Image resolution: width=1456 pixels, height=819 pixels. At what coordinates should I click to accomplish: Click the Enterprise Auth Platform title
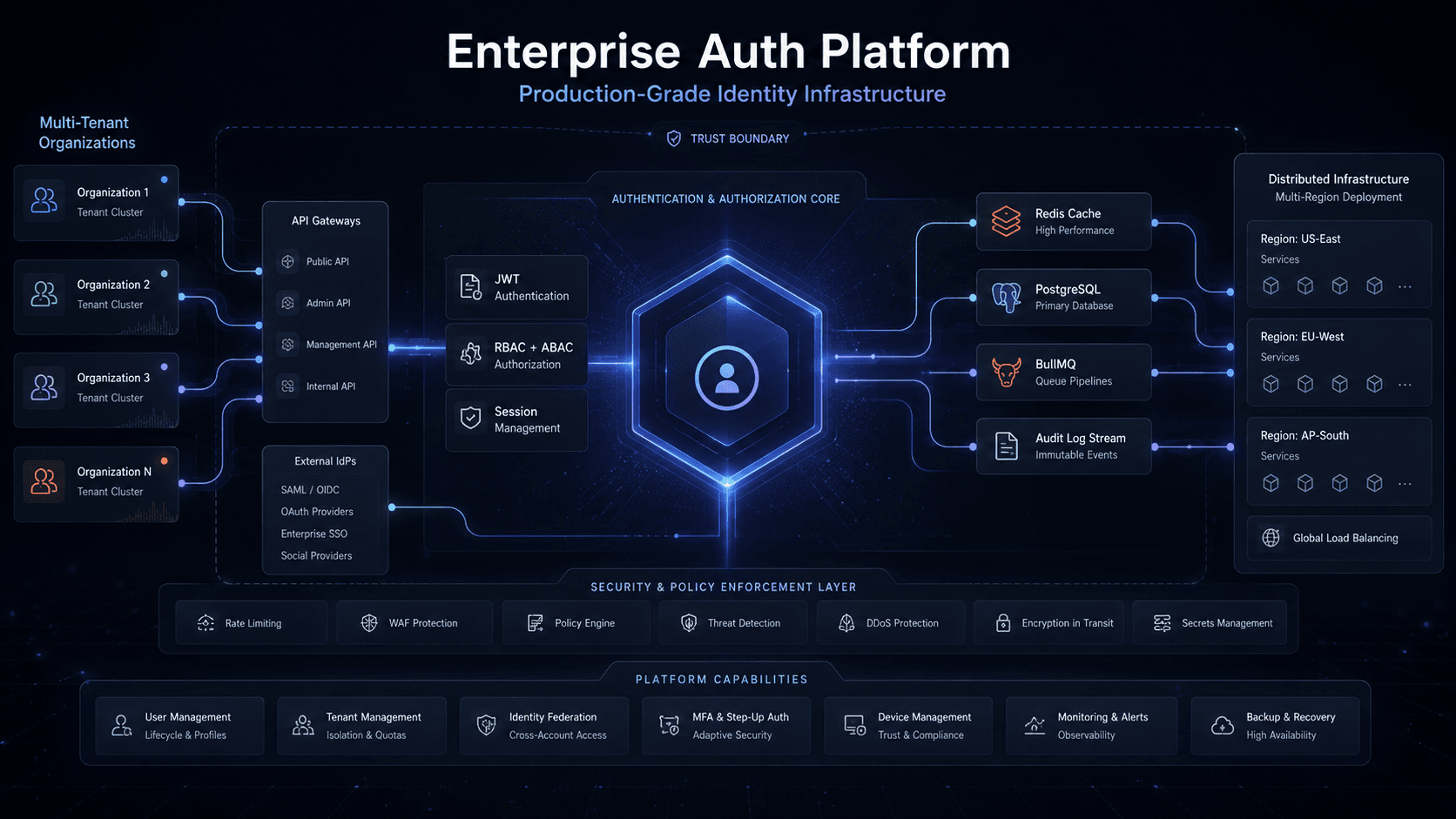click(728, 51)
